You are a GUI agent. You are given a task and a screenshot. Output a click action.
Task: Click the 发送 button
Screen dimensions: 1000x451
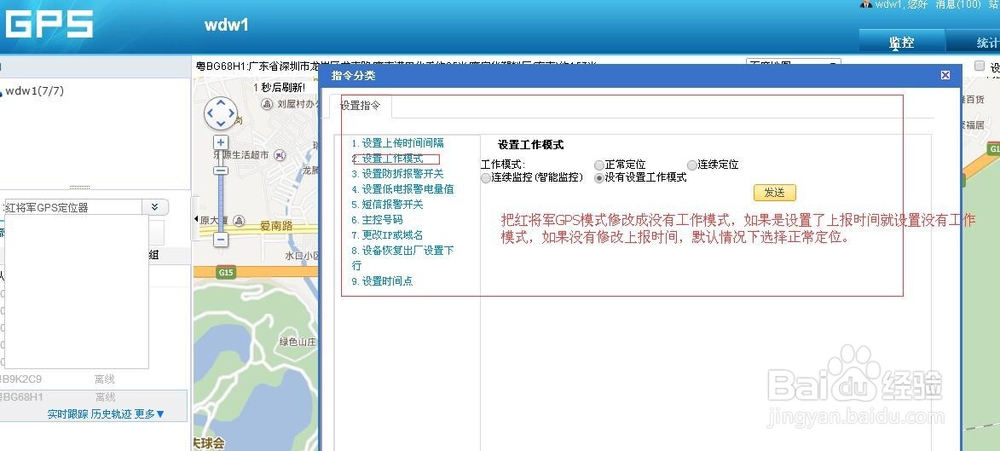point(774,193)
